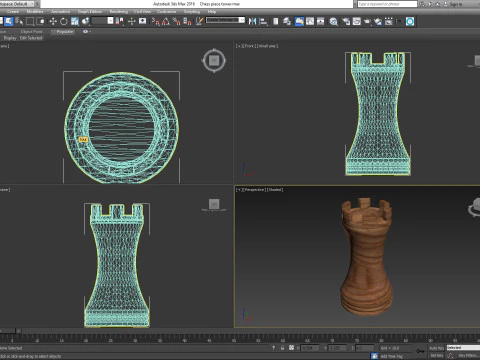Open the Graph Editors menu
The height and width of the screenshot is (360, 480).
point(90,12)
